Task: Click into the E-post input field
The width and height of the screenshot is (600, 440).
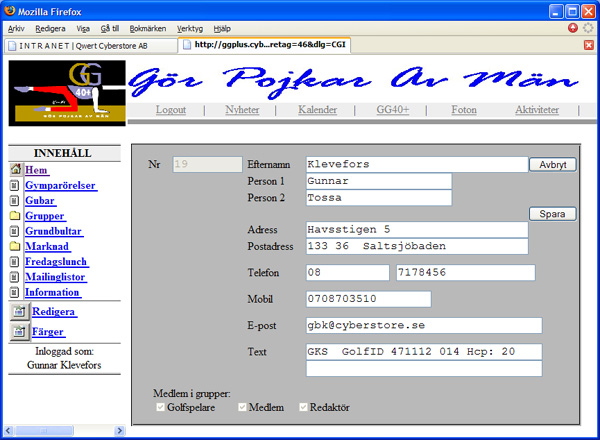Action: [424, 325]
